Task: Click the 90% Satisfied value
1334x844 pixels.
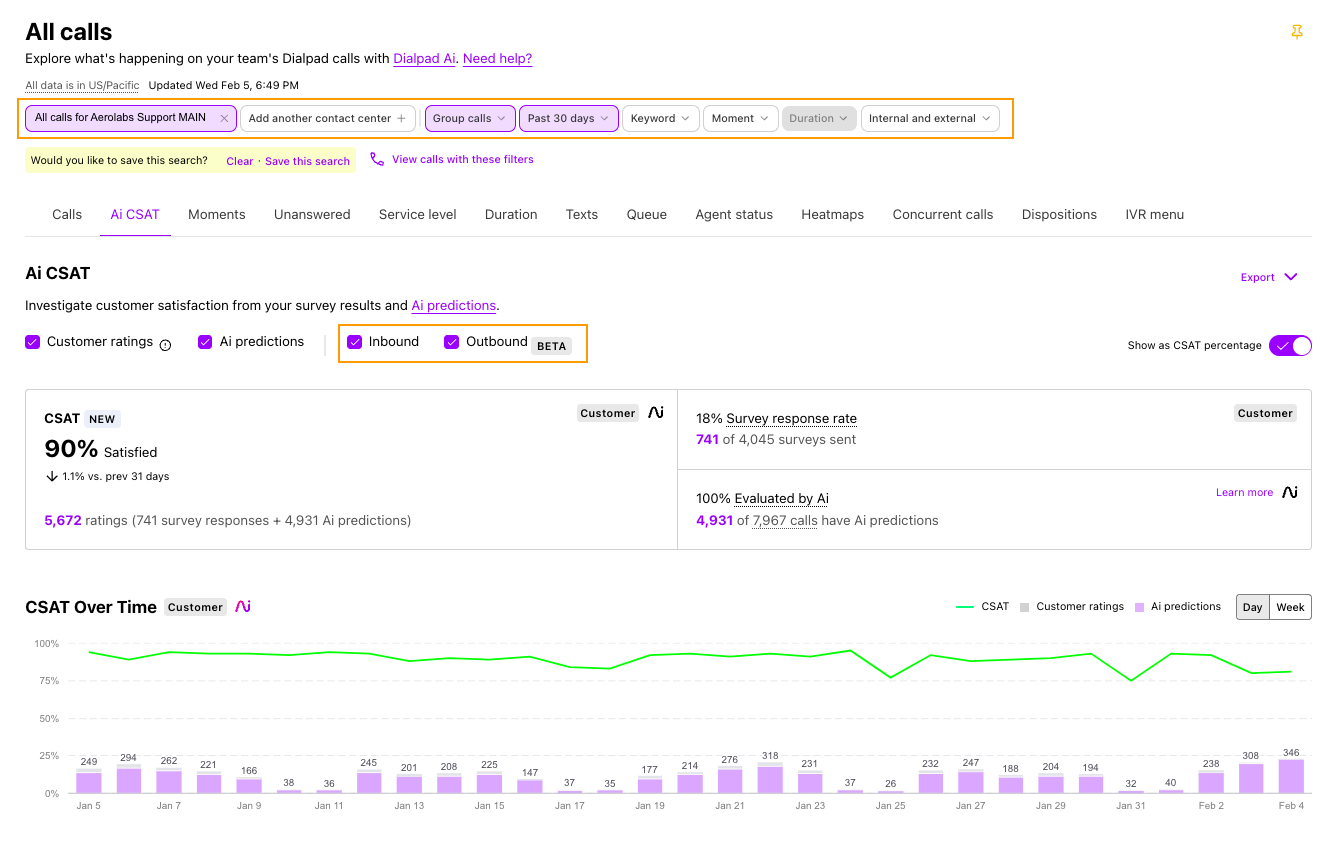Action: 101,450
